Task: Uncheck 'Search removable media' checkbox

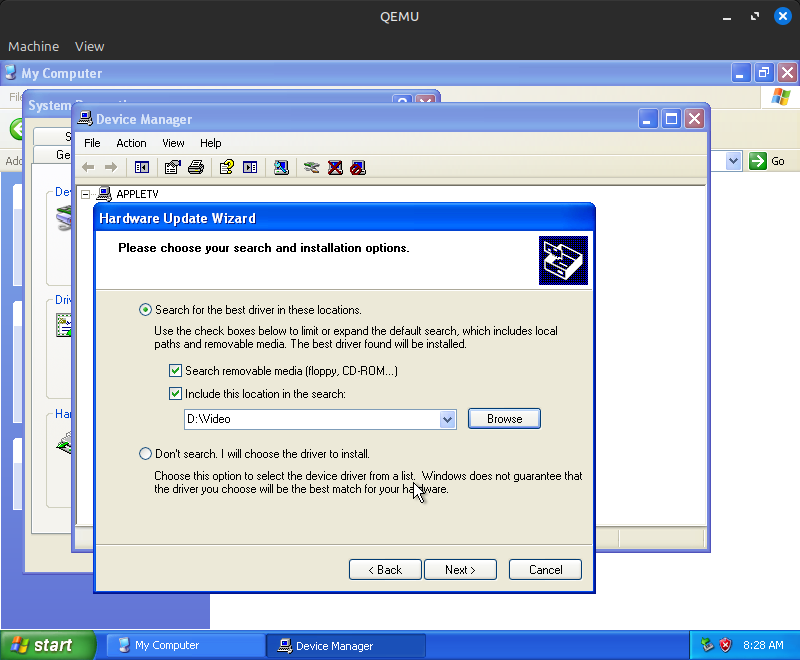Action: pos(175,370)
